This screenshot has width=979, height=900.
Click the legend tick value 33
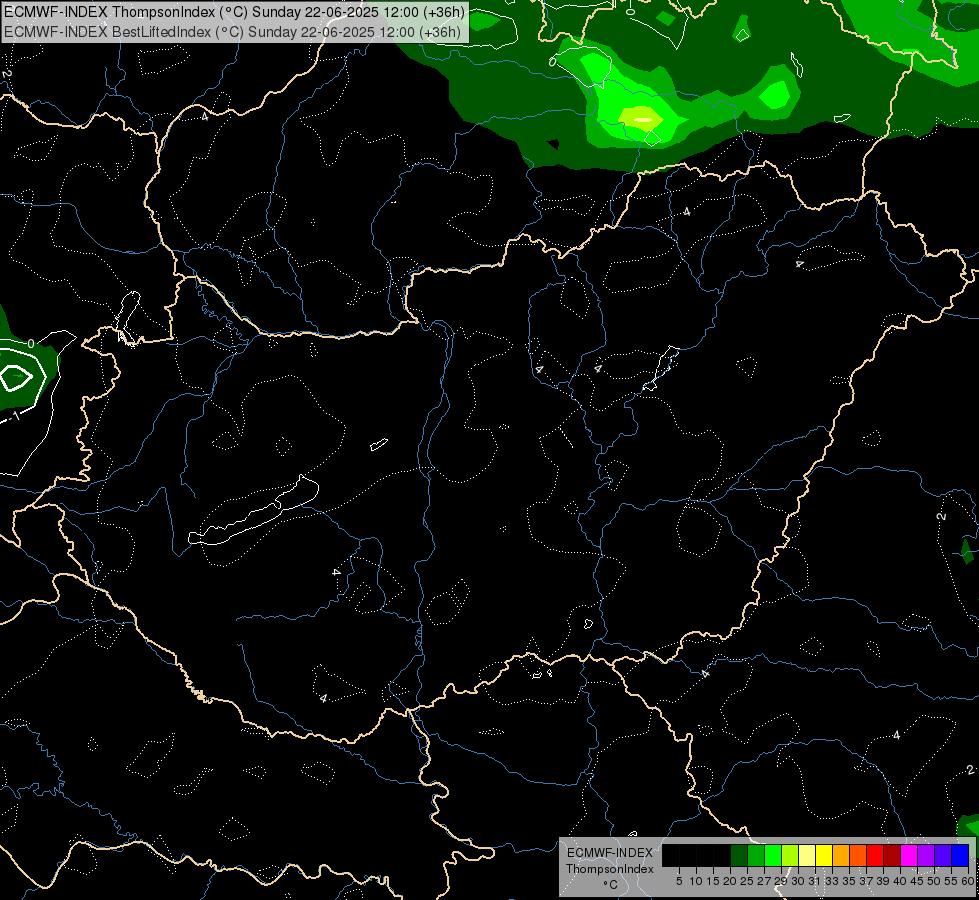tap(832, 881)
